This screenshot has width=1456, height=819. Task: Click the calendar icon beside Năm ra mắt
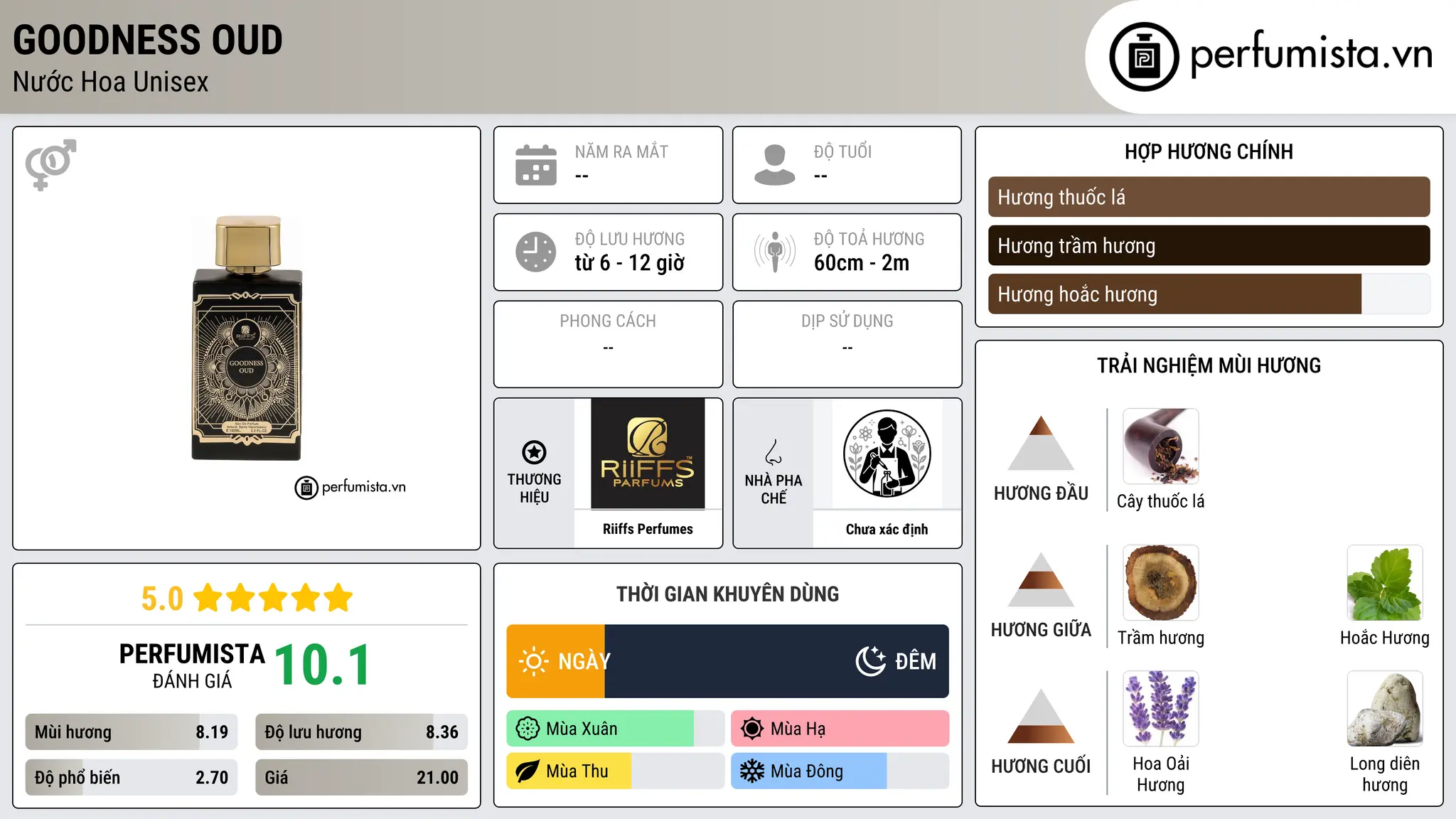coord(536,165)
